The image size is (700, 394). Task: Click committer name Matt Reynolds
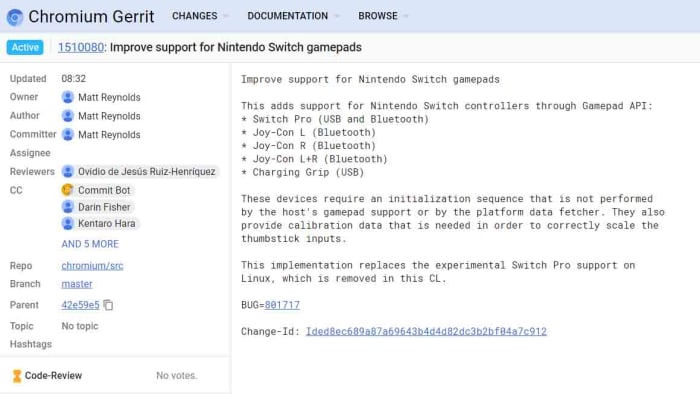click(x=109, y=135)
